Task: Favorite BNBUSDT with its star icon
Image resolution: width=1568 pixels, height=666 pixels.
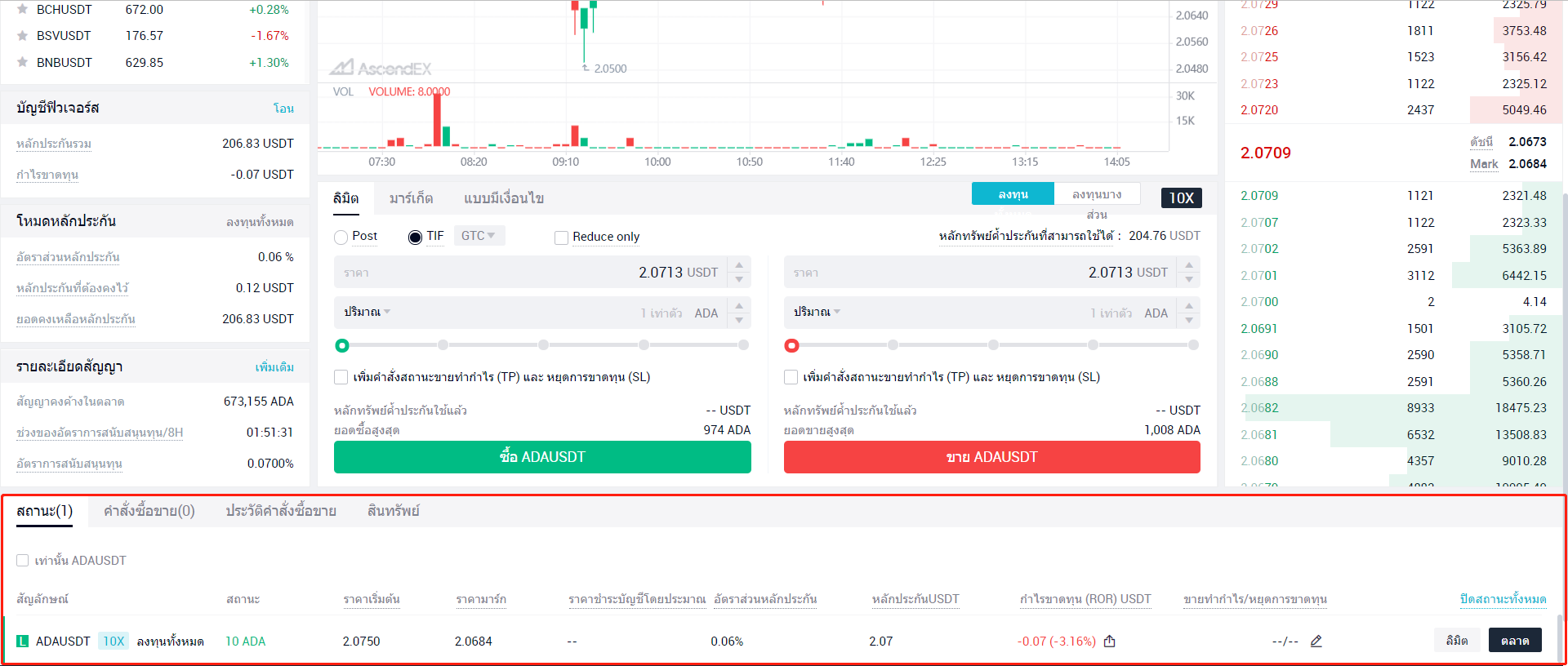Action: click(23, 62)
